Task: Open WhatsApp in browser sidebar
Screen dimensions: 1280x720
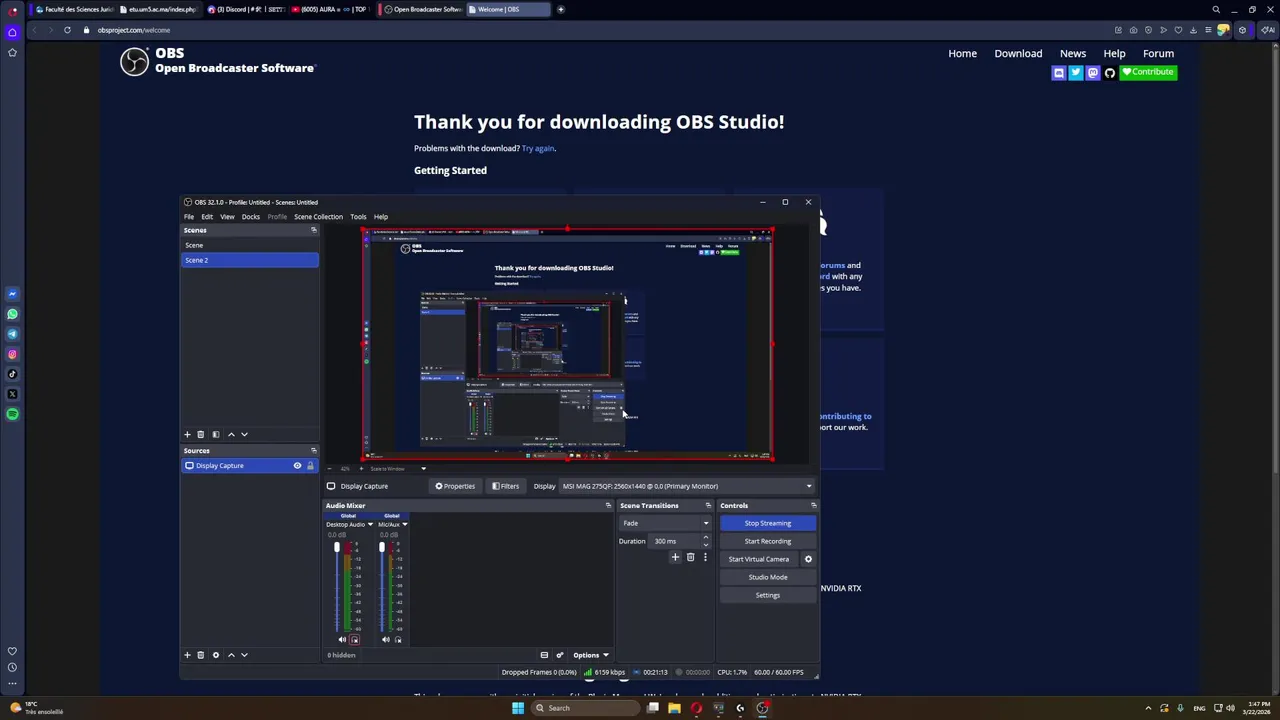Action: click(x=12, y=314)
